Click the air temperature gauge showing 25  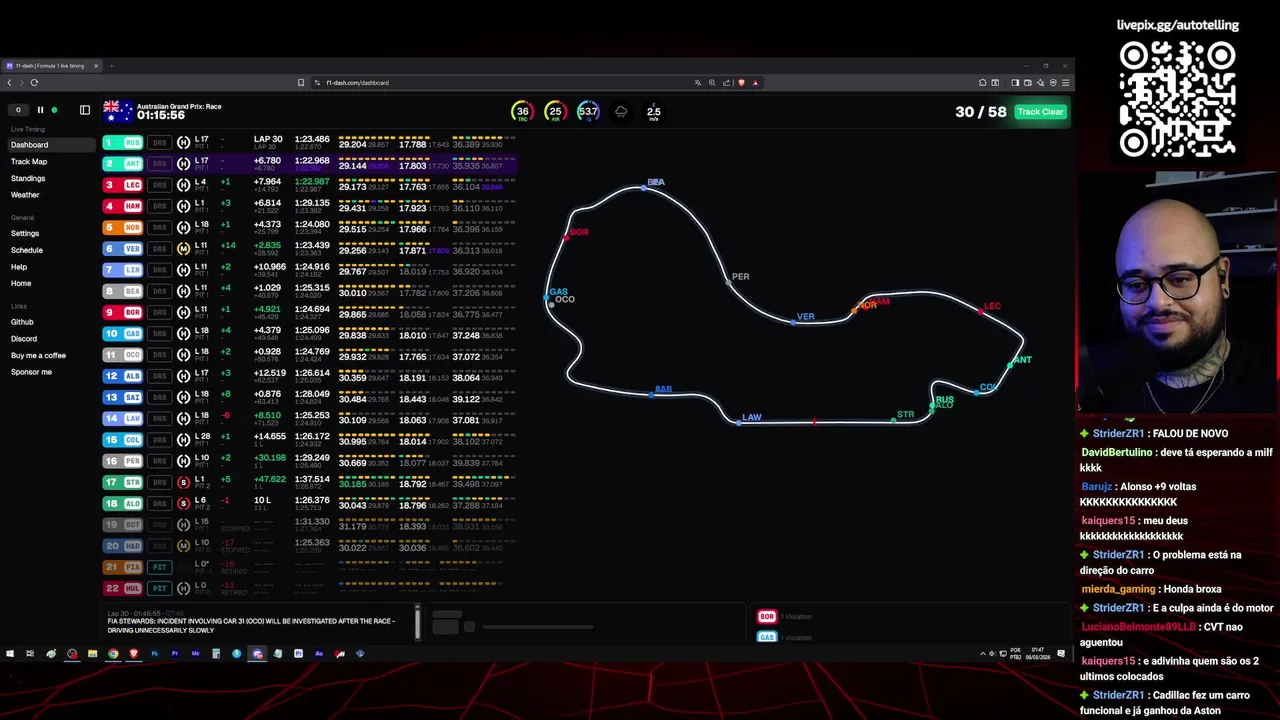pyautogui.click(x=555, y=112)
